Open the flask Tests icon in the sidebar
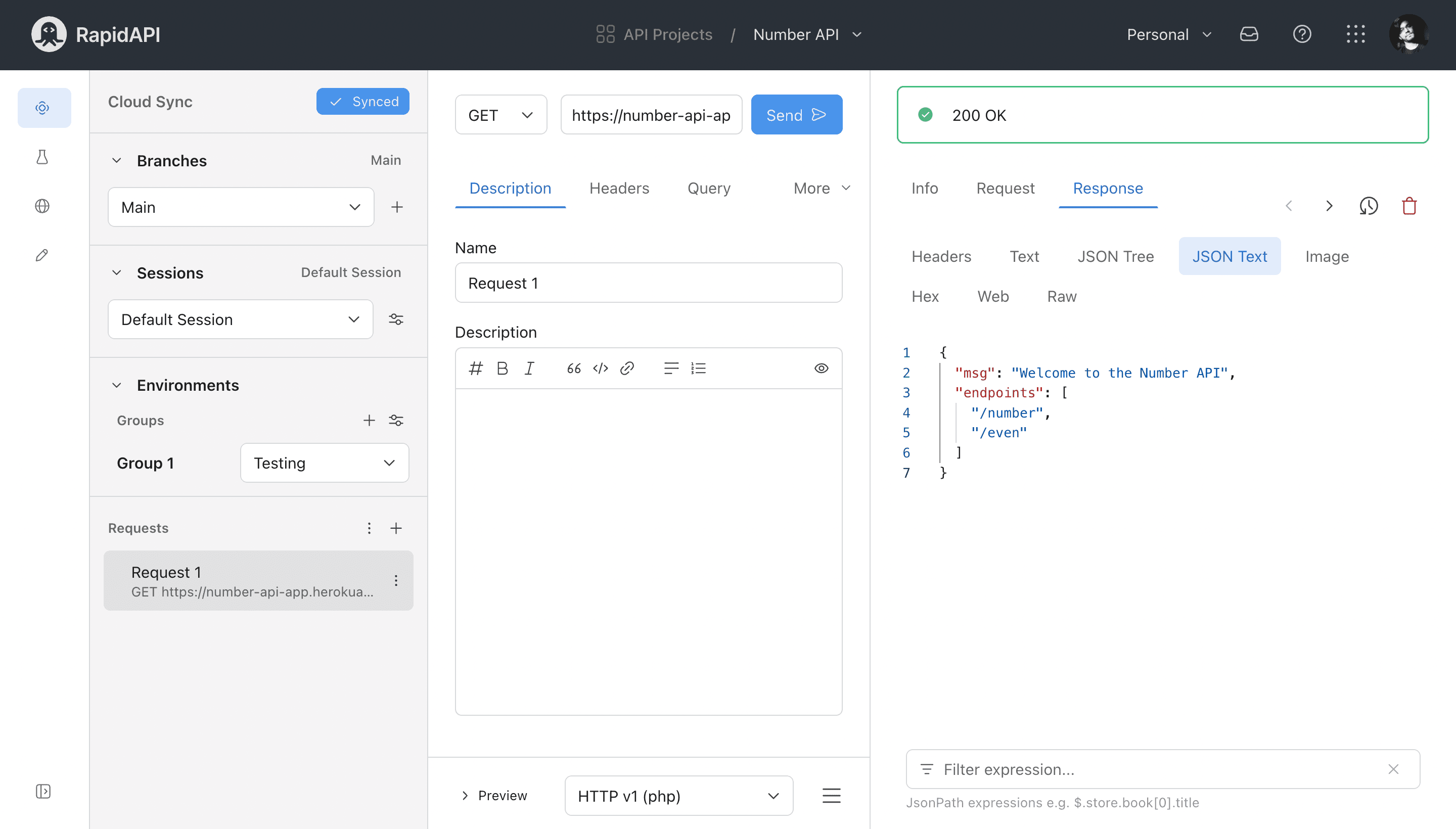This screenshot has width=1456, height=829. coord(42,157)
